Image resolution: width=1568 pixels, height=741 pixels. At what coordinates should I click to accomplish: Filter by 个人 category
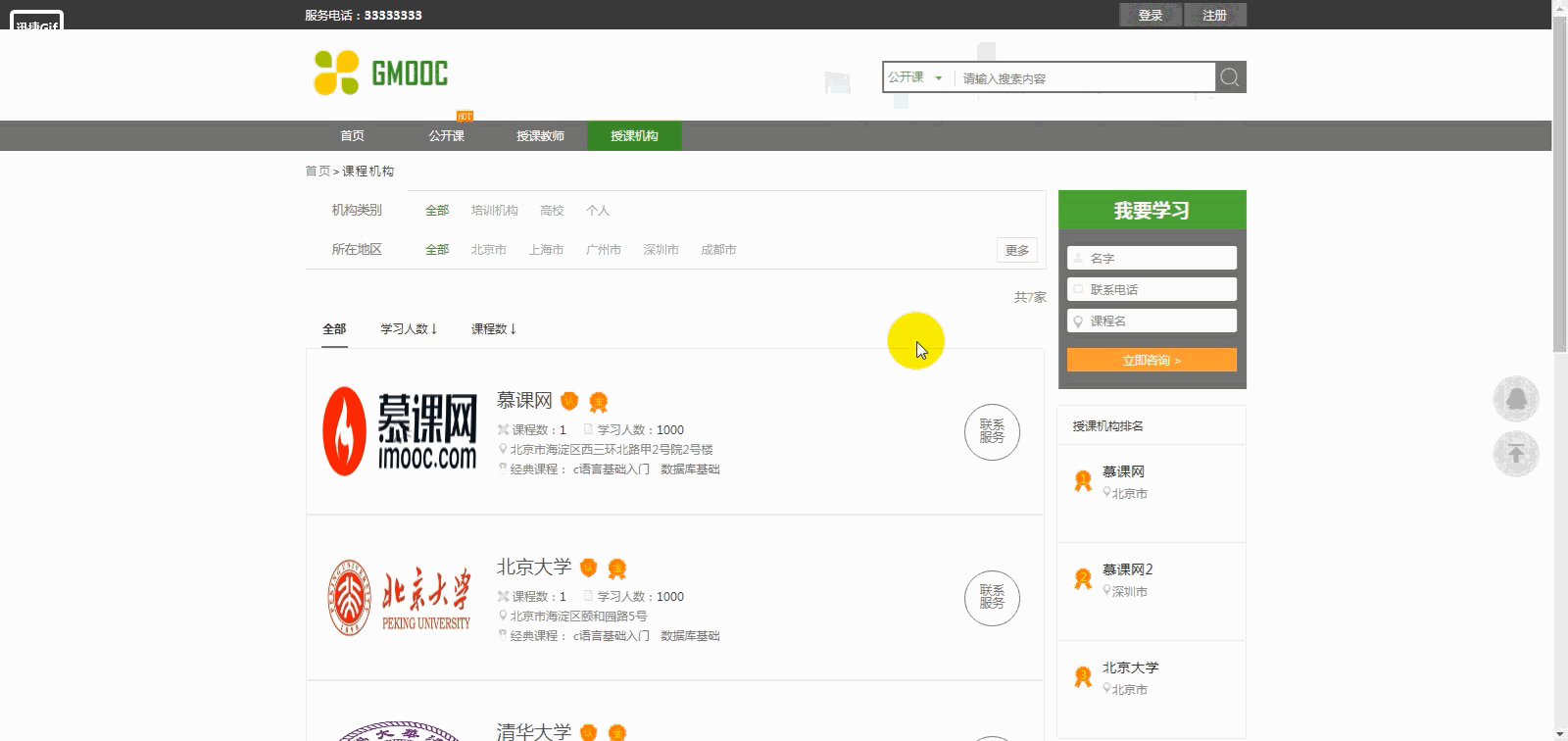(x=598, y=211)
